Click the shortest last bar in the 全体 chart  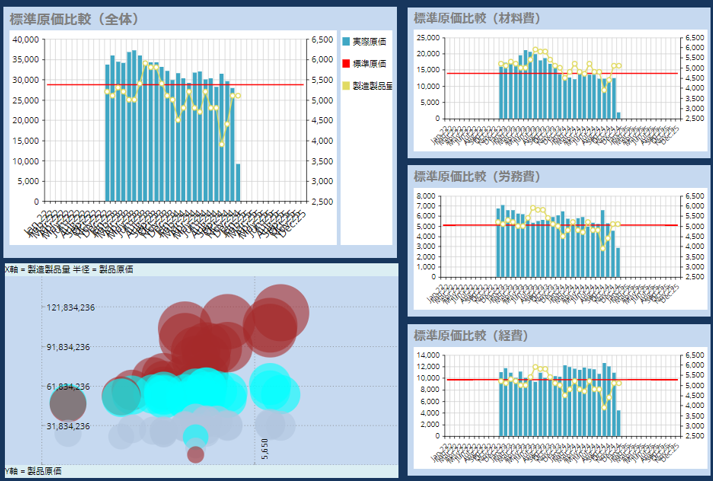[238, 183]
